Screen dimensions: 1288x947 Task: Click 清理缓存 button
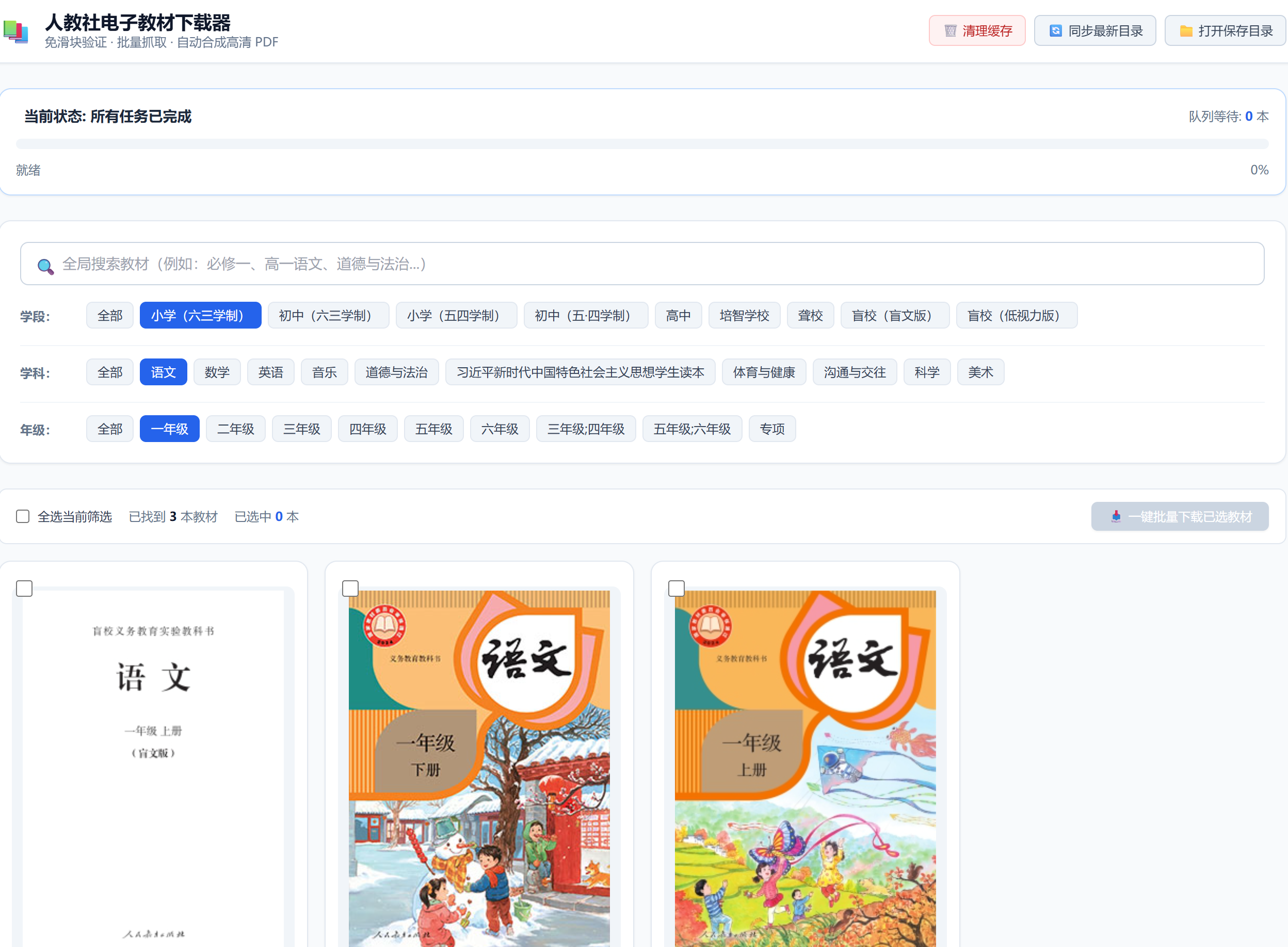coord(977,31)
